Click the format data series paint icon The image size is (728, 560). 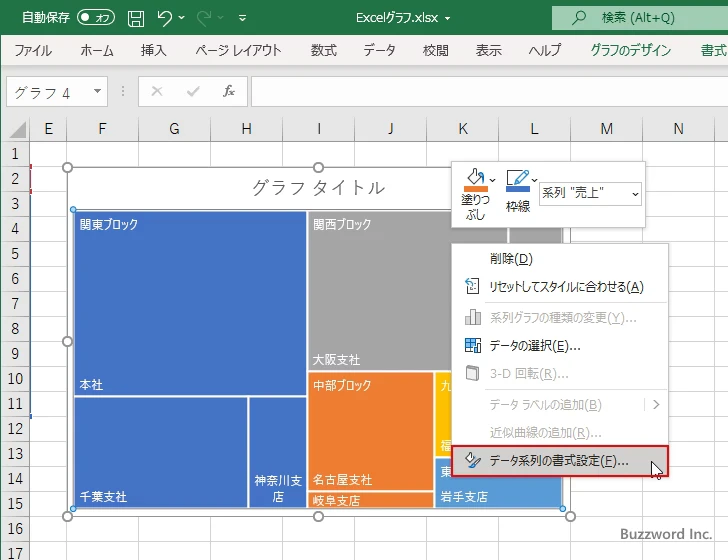pyautogui.click(x=473, y=460)
